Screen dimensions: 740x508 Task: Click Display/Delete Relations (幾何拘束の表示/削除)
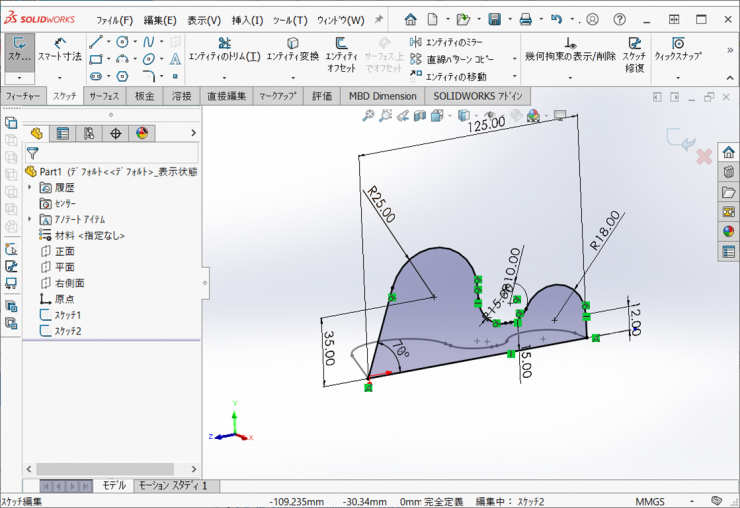point(570,50)
